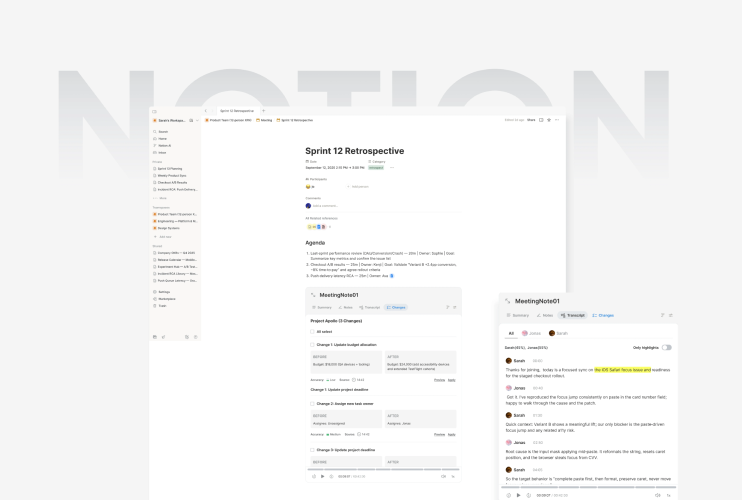Click the volume icon in left MeetingNote01 player

tap(443, 477)
